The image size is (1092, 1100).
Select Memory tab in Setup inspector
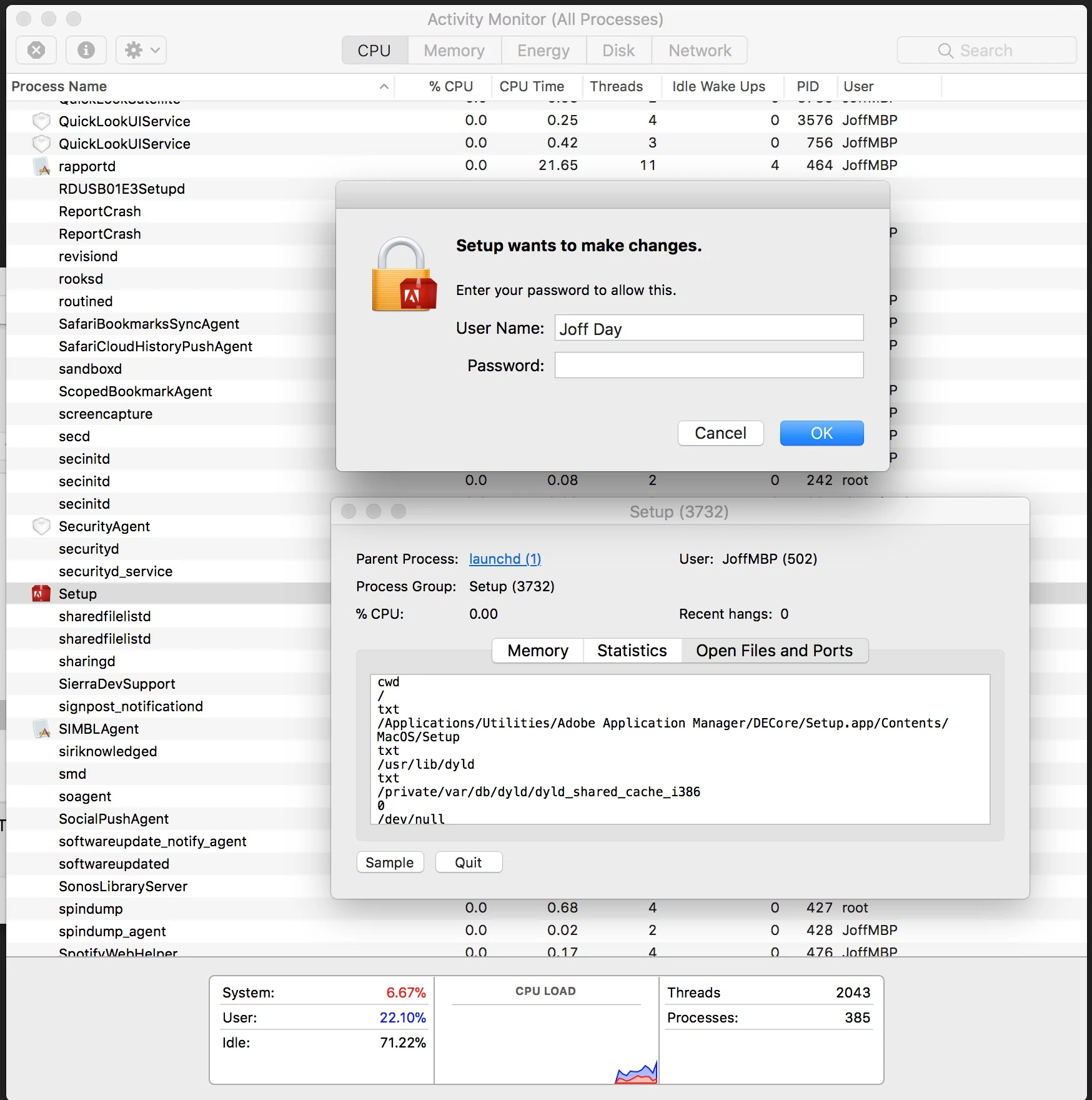(x=538, y=651)
